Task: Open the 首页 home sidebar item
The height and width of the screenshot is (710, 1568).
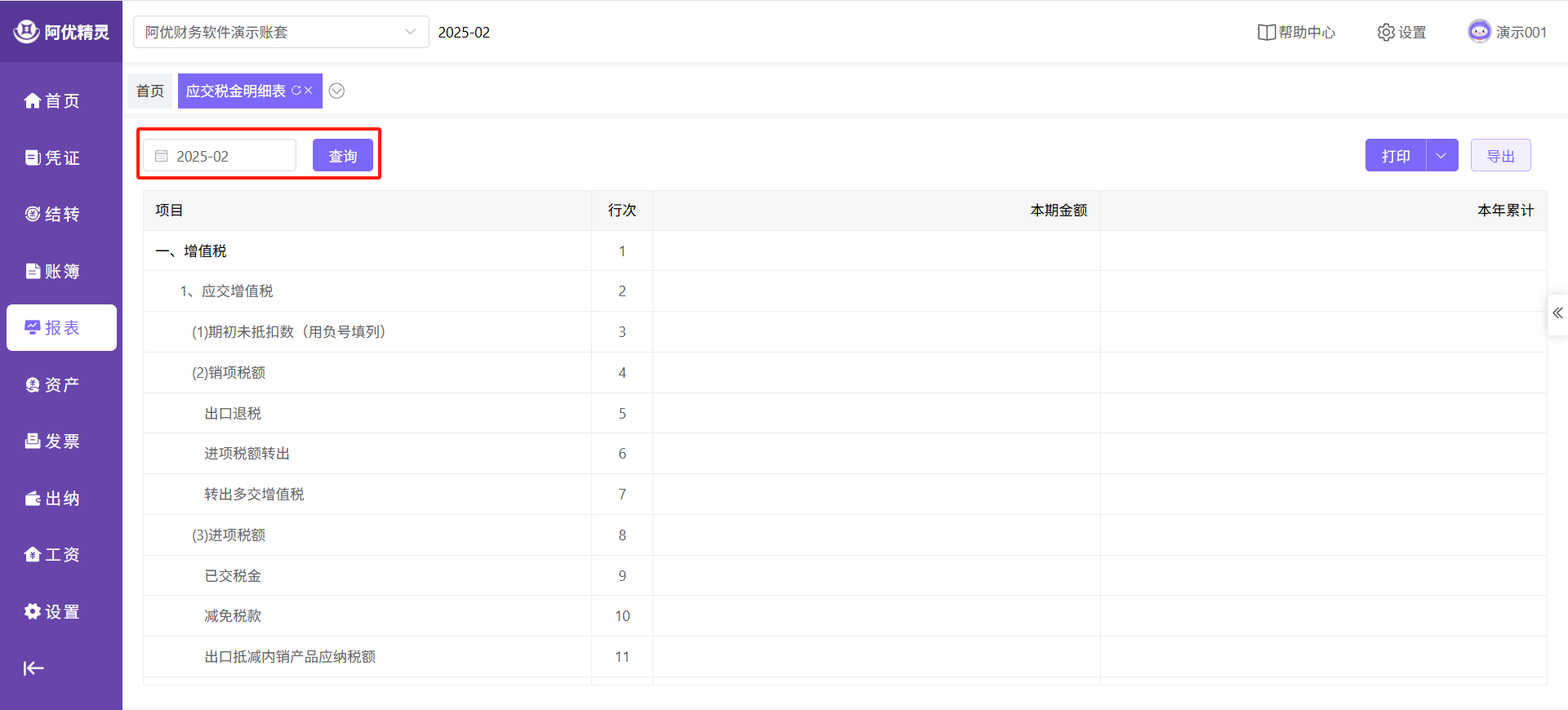Action: [x=52, y=100]
